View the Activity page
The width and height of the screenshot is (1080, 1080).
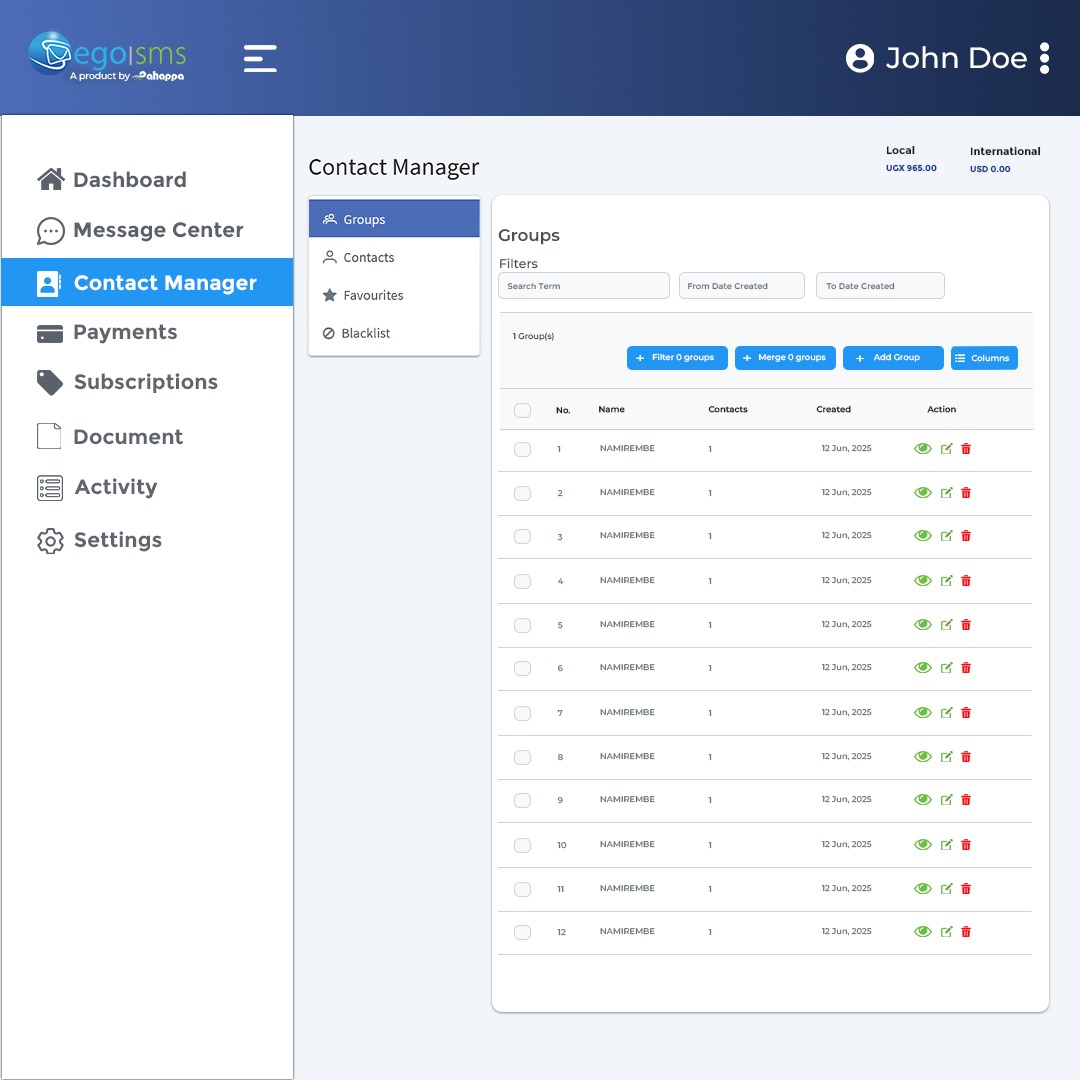click(x=96, y=487)
